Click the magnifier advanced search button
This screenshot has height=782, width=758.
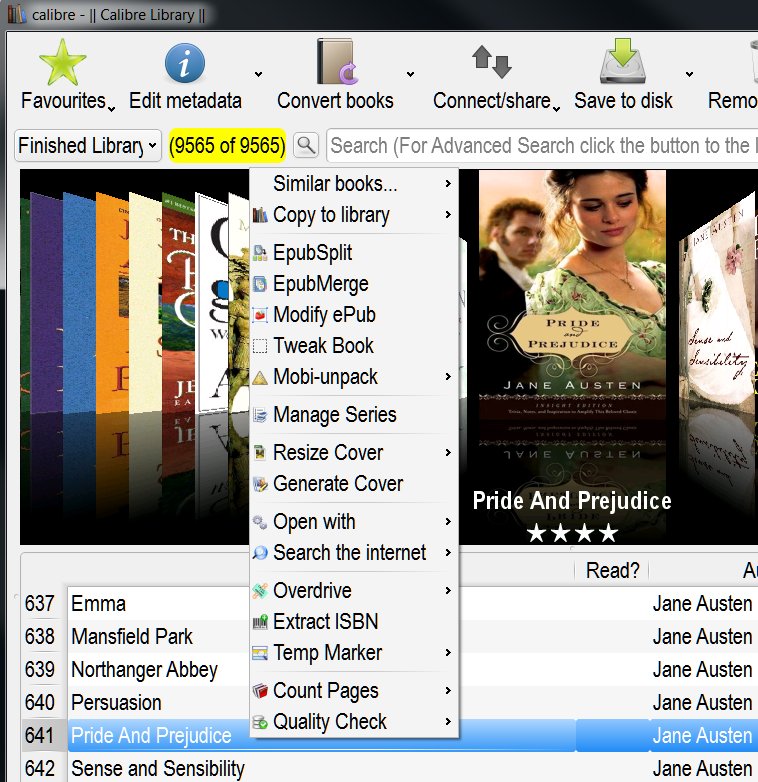tap(306, 146)
